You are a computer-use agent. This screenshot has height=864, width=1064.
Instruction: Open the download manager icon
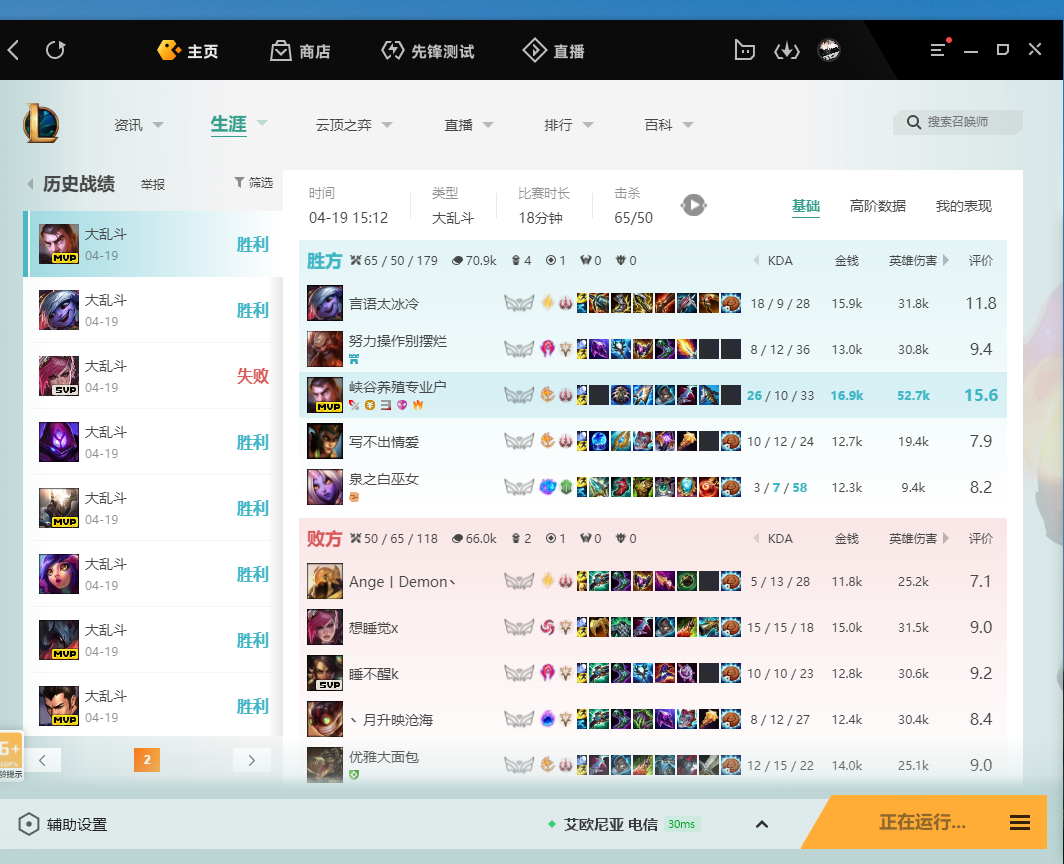786,50
